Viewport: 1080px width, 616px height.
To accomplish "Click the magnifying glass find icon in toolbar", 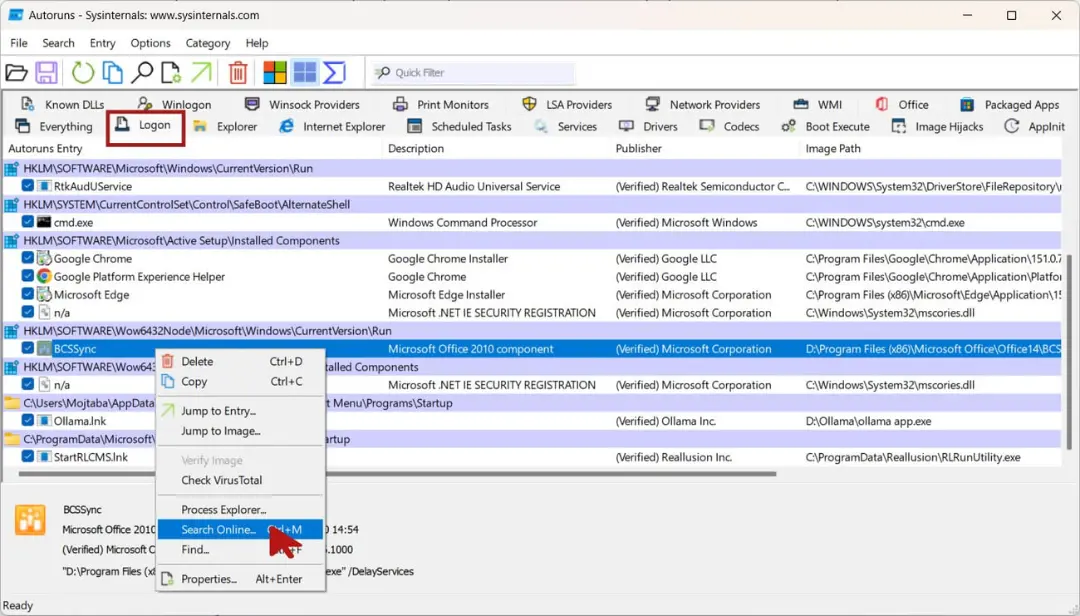I will tap(142, 72).
